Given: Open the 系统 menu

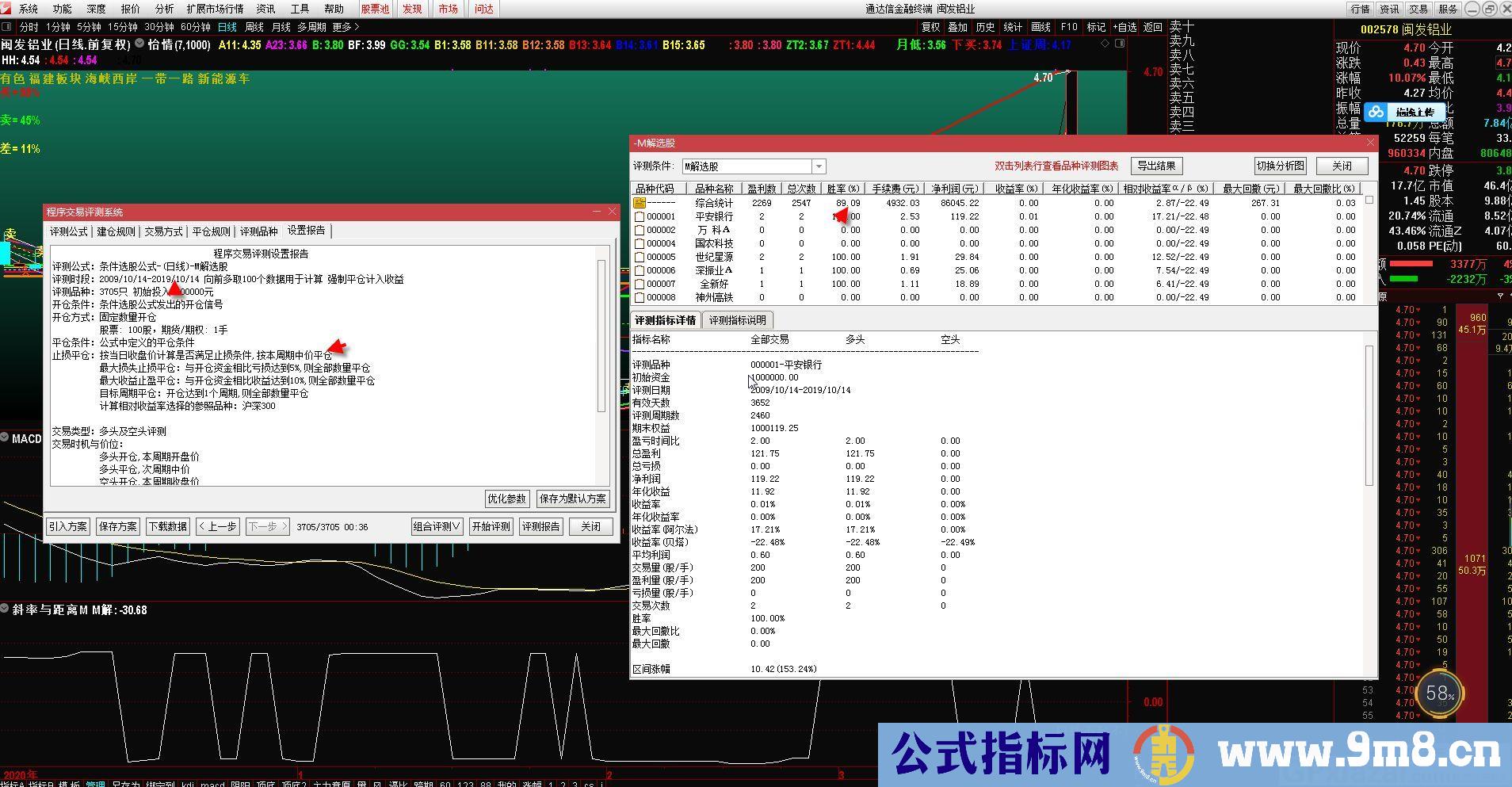Looking at the screenshot, I should (x=28, y=9).
